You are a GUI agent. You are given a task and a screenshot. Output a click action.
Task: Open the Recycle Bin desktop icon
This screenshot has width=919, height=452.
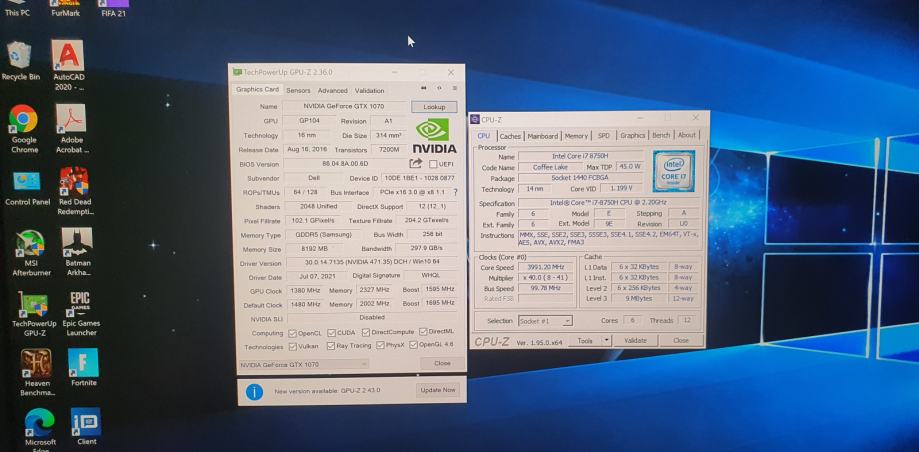pos(21,61)
